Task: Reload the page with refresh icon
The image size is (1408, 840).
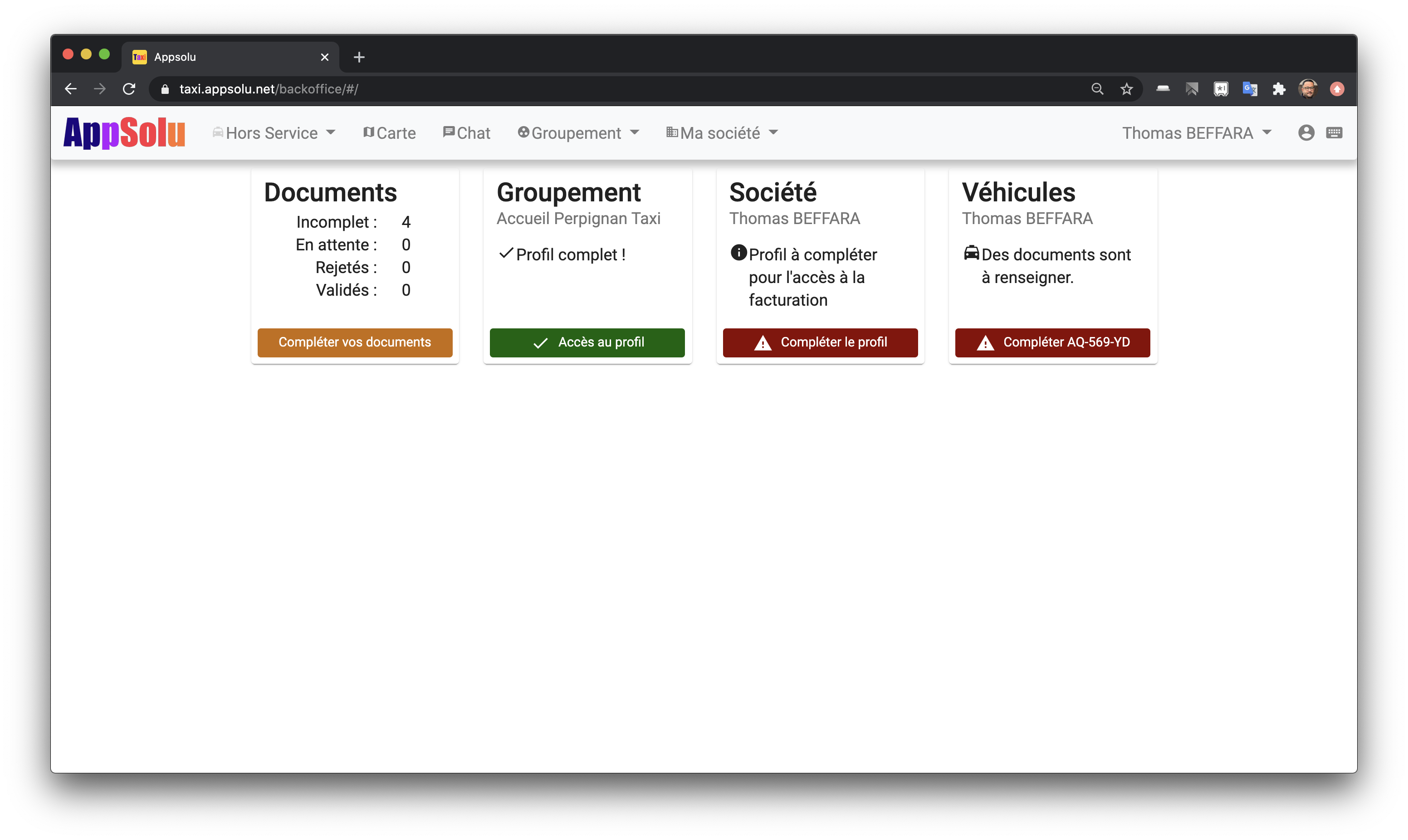Action: click(x=129, y=89)
